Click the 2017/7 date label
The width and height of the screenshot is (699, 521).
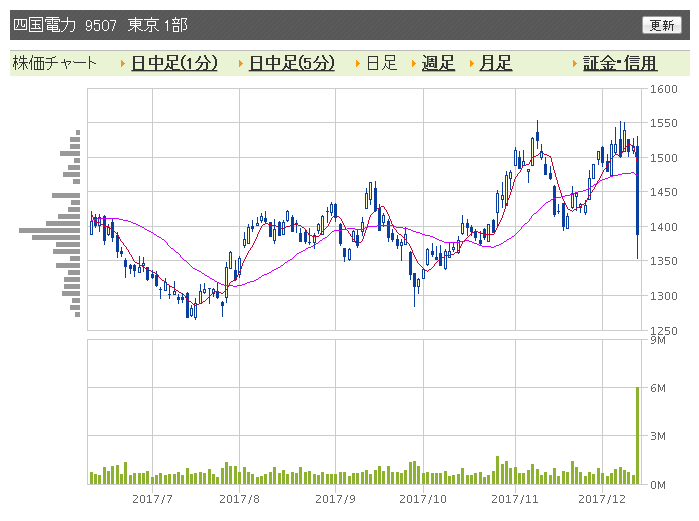152,499
